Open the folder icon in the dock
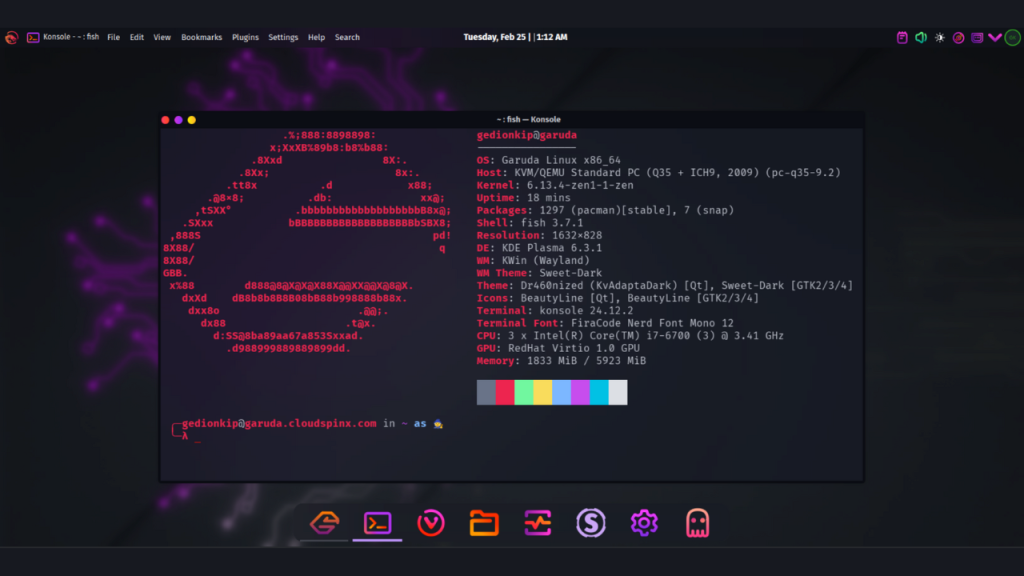Viewport: 1024px width, 576px height. pyautogui.click(x=483, y=522)
